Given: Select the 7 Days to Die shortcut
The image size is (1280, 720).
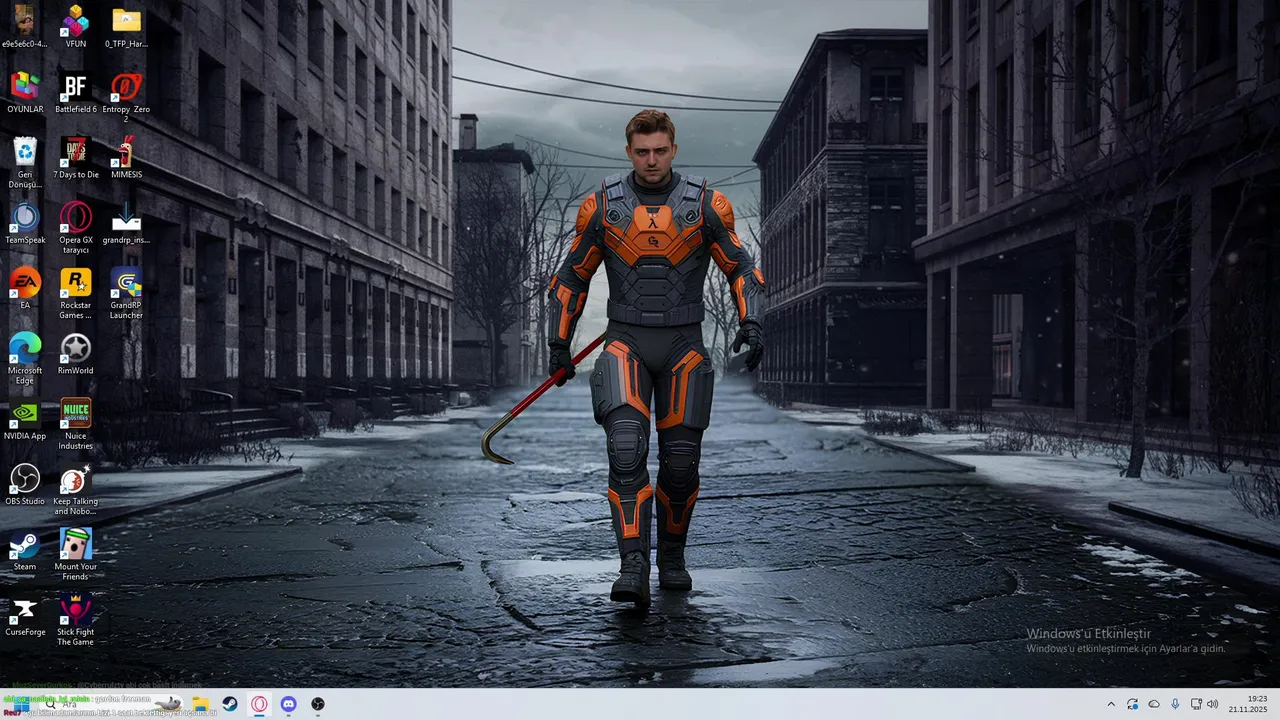Looking at the screenshot, I should [75, 157].
